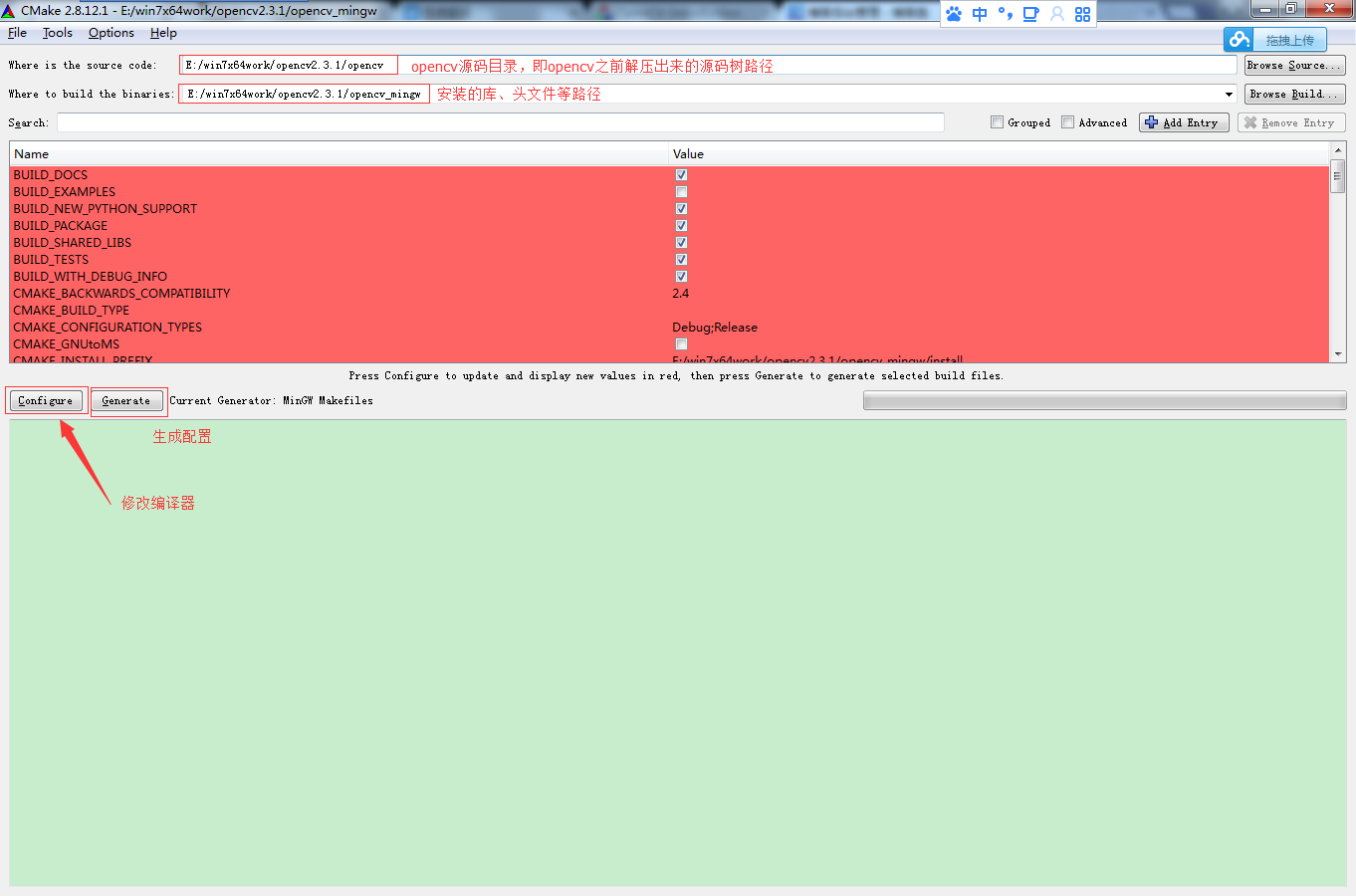Screen dimensions: 1356x896
Task: Open the Help menu
Action: coord(163,33)
